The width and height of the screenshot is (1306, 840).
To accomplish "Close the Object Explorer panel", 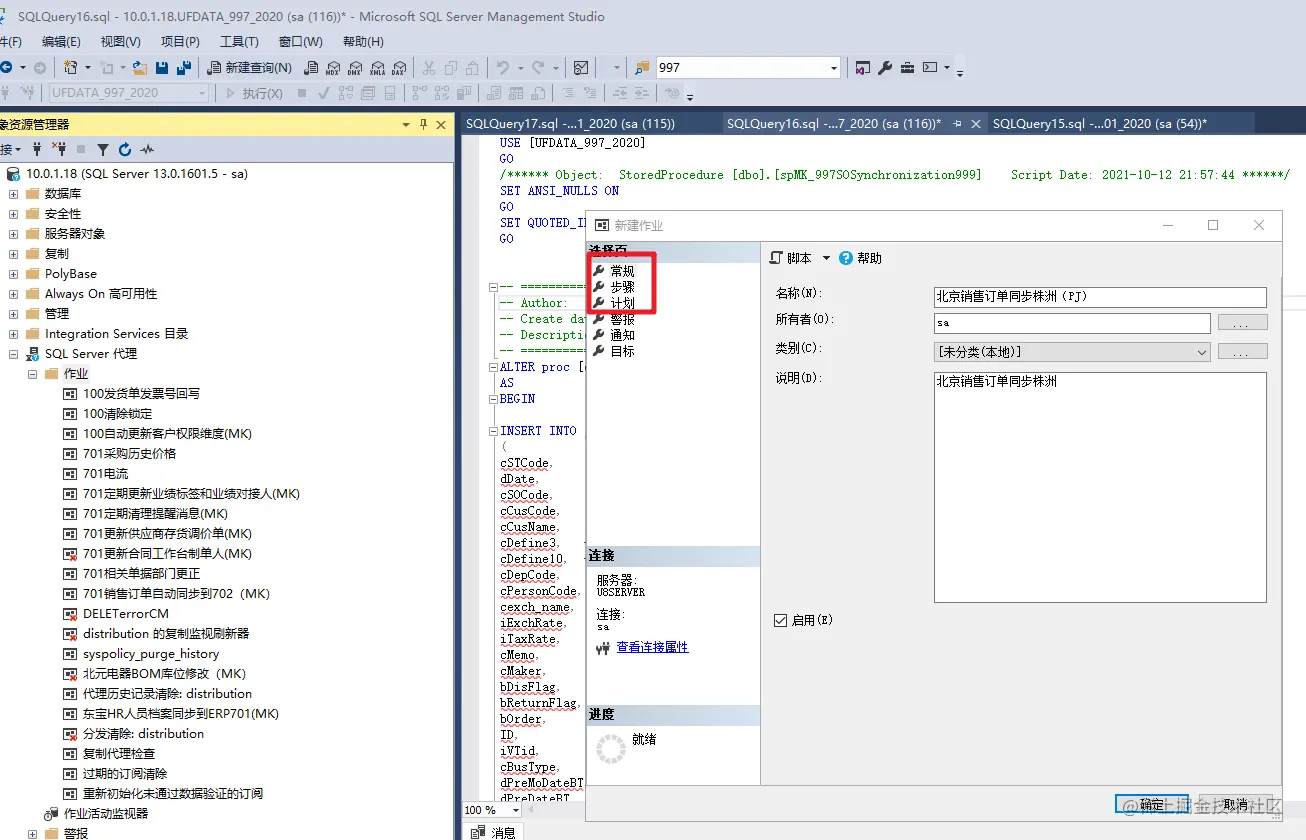I will [x=441, y=124].
